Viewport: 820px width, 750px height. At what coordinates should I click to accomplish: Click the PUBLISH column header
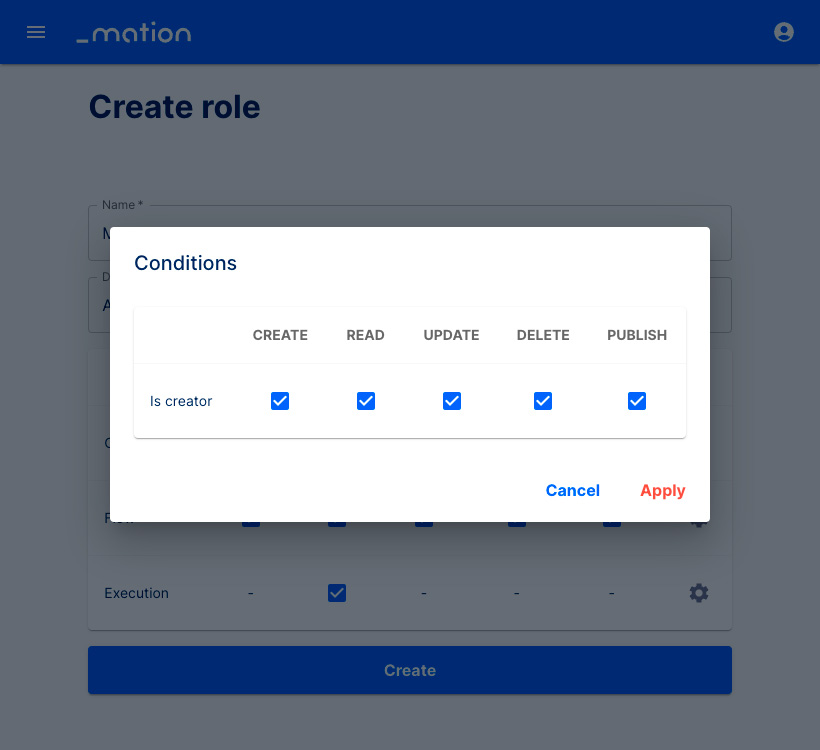tap(637, 335)
